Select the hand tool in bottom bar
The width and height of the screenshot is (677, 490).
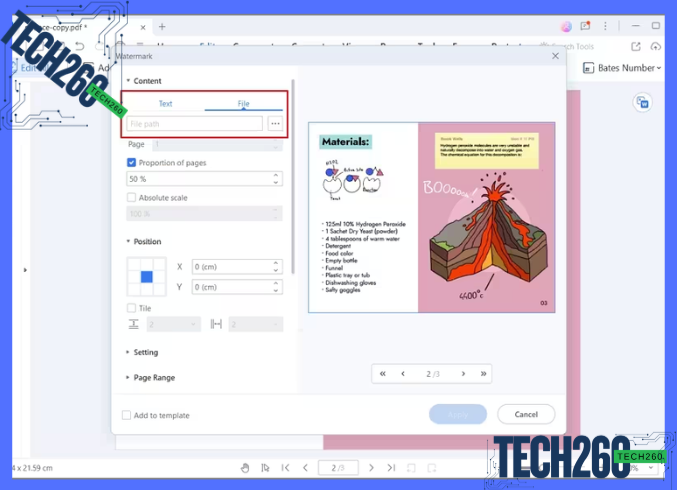tap(245, 467)
